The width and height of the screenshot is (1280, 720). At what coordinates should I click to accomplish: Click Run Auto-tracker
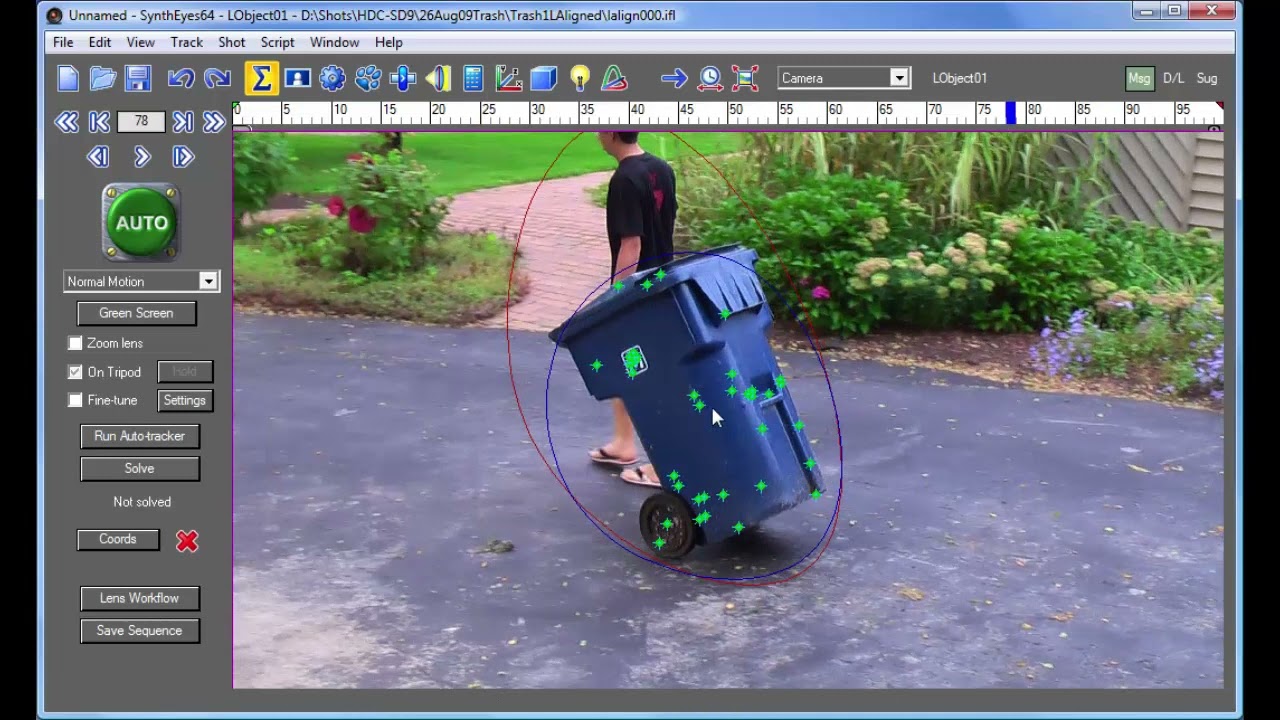140,436
